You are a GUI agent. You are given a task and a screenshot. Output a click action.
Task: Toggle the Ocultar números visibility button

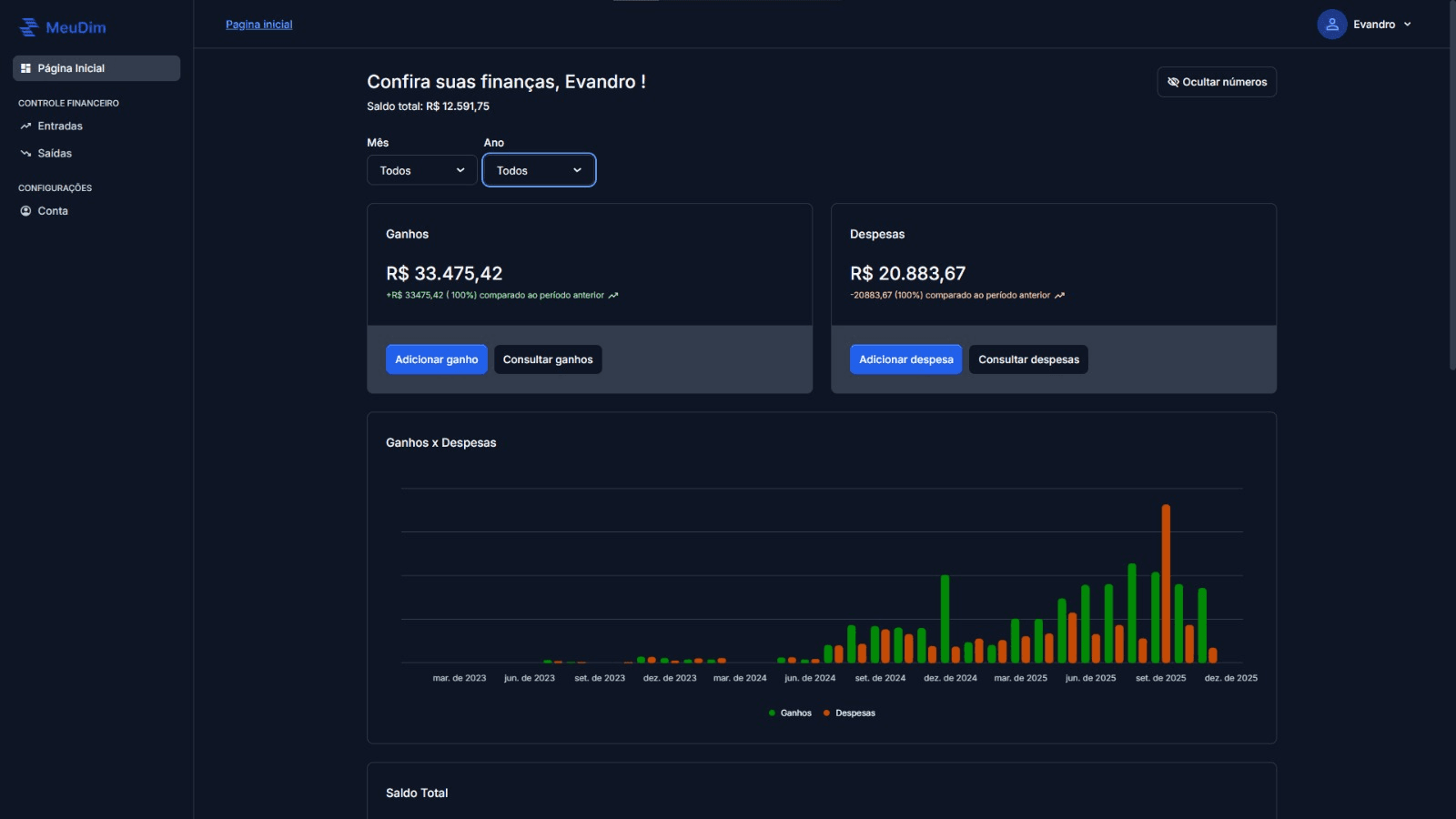pos(1217,82)
